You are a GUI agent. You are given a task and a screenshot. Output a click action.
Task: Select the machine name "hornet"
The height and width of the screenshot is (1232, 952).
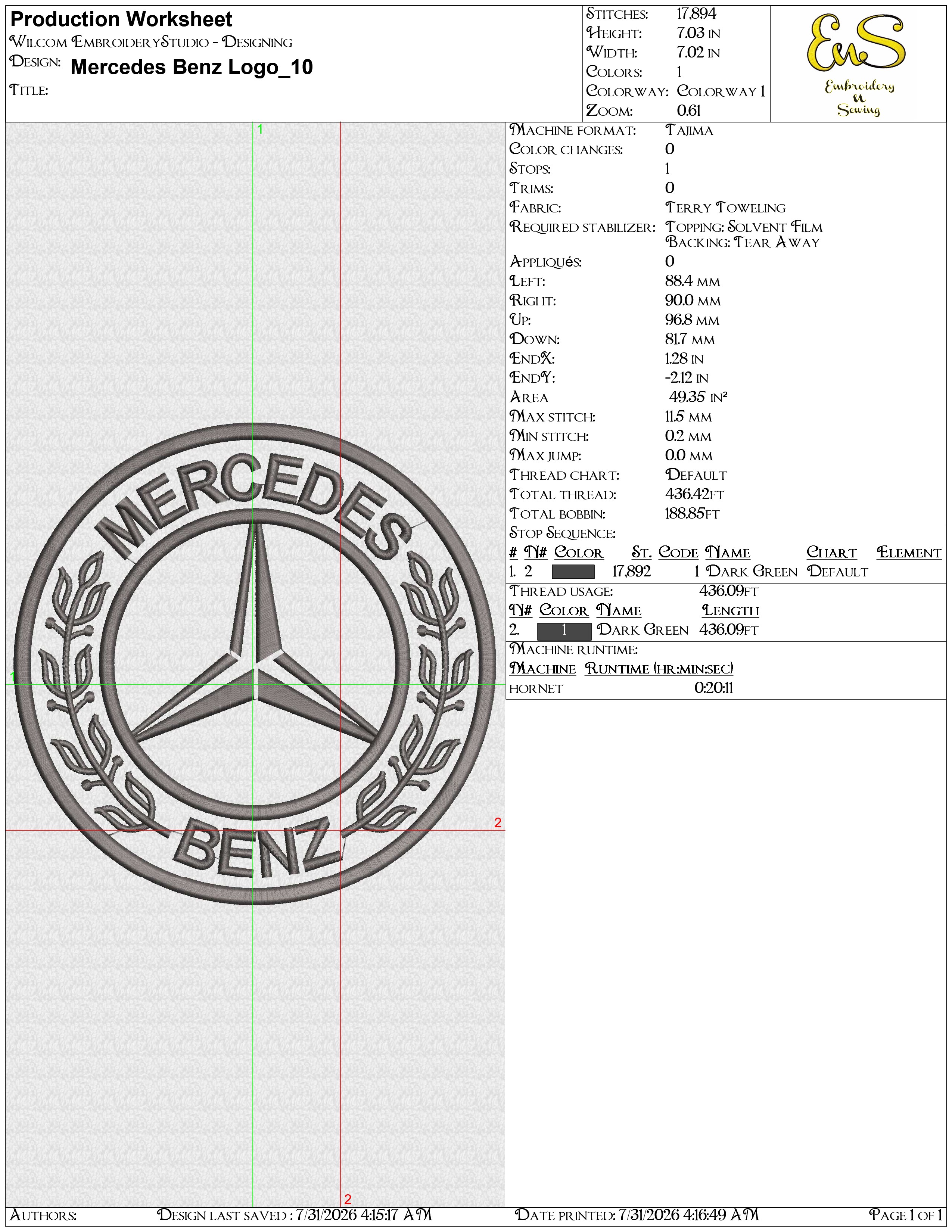pos(536,689)
